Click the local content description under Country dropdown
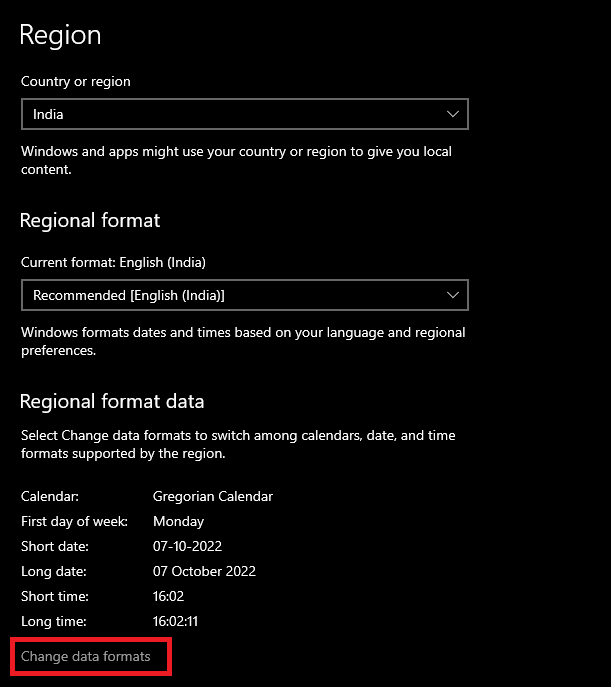The height and width of the screenshot is (687, 611). (236, 160)
